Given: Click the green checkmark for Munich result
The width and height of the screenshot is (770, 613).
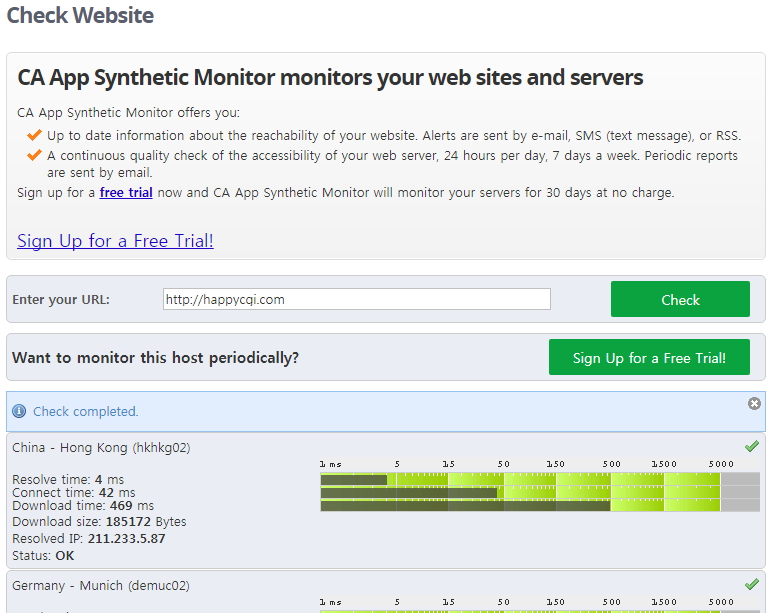Looking at the screenshot, I should click(x=752, y=584).
